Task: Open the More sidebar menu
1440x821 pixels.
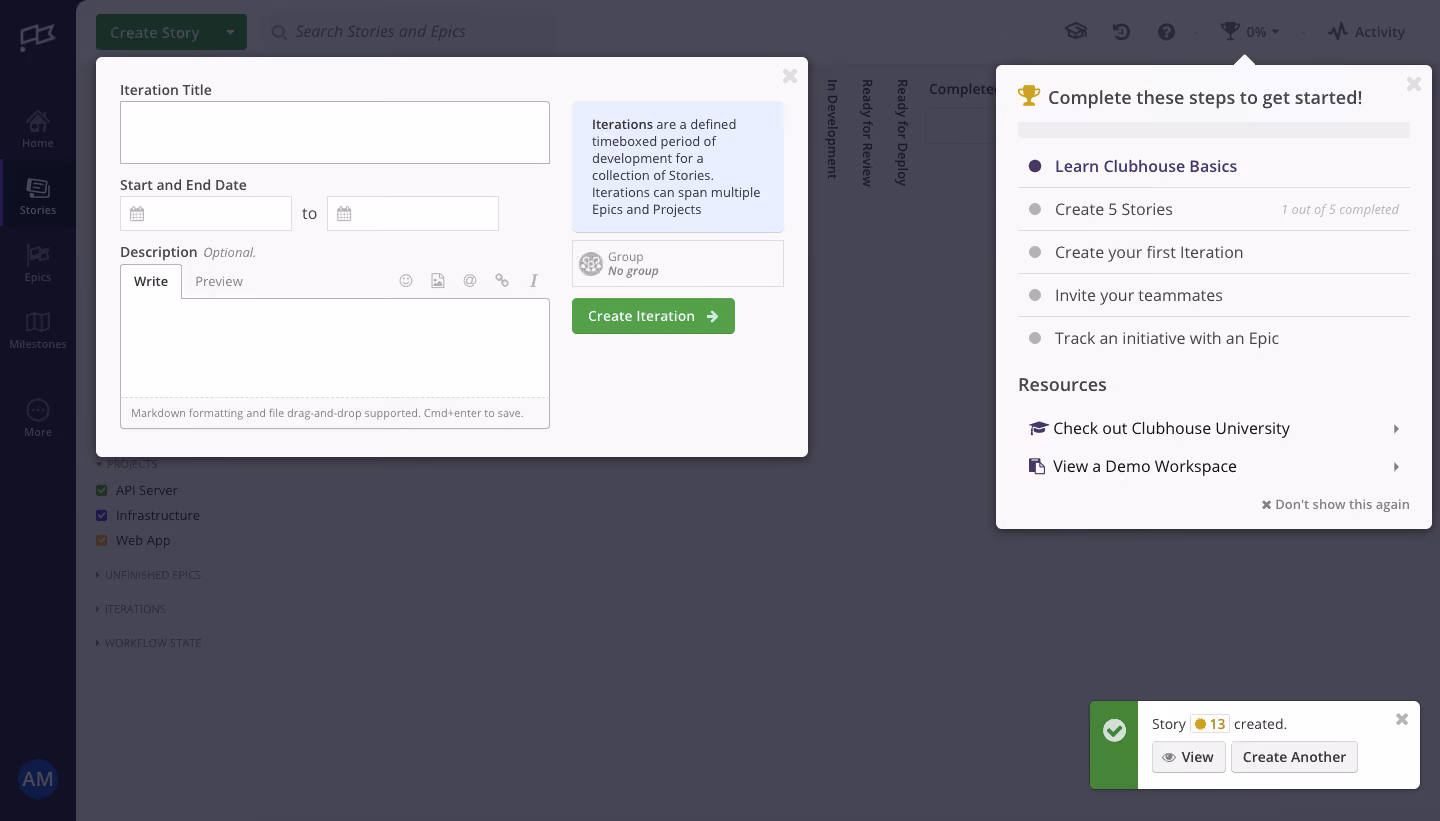Action: (x=38, y=418)
